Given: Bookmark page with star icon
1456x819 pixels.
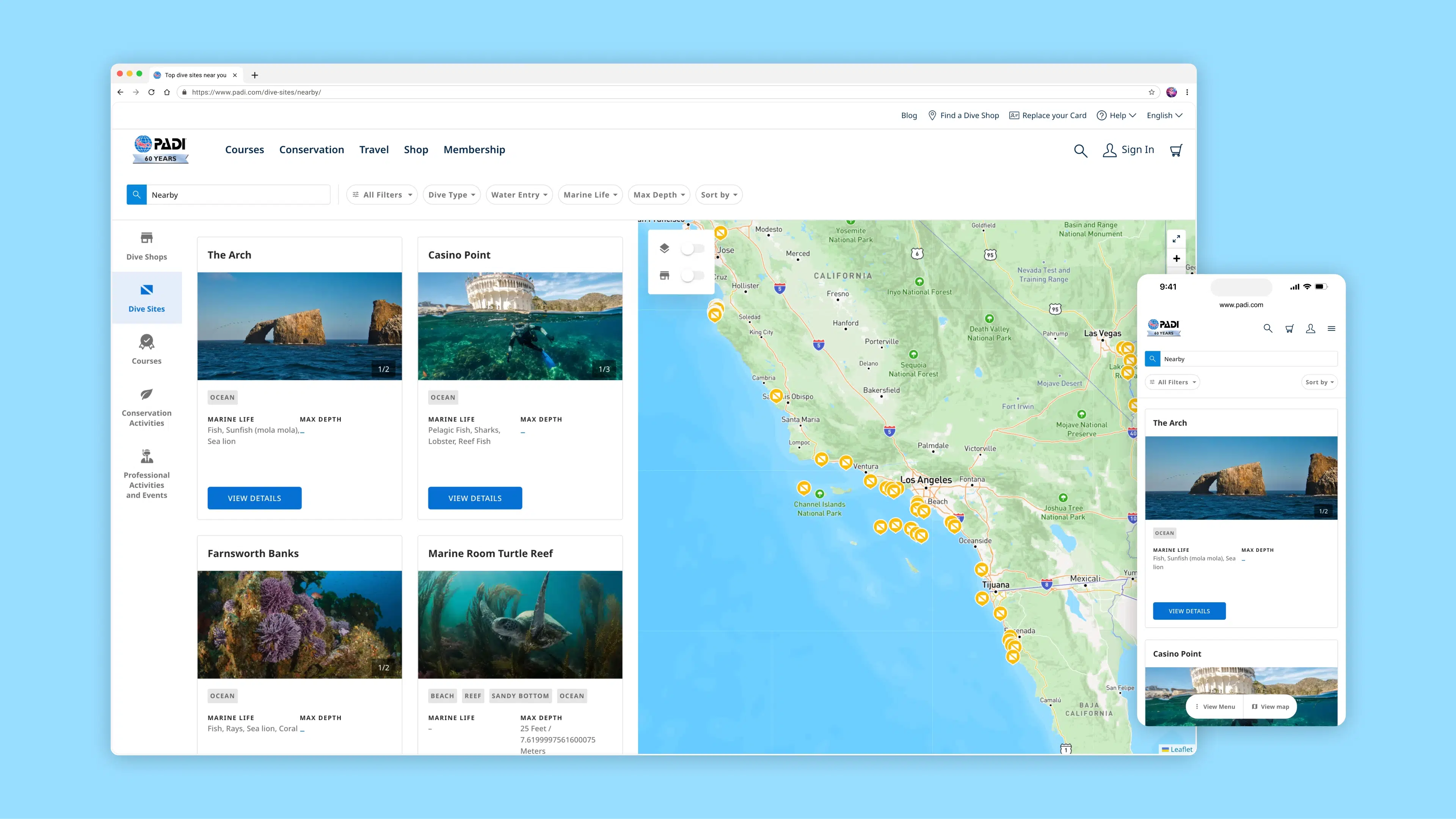Looking at the screenshot, I should click(x=1152, y=92).
